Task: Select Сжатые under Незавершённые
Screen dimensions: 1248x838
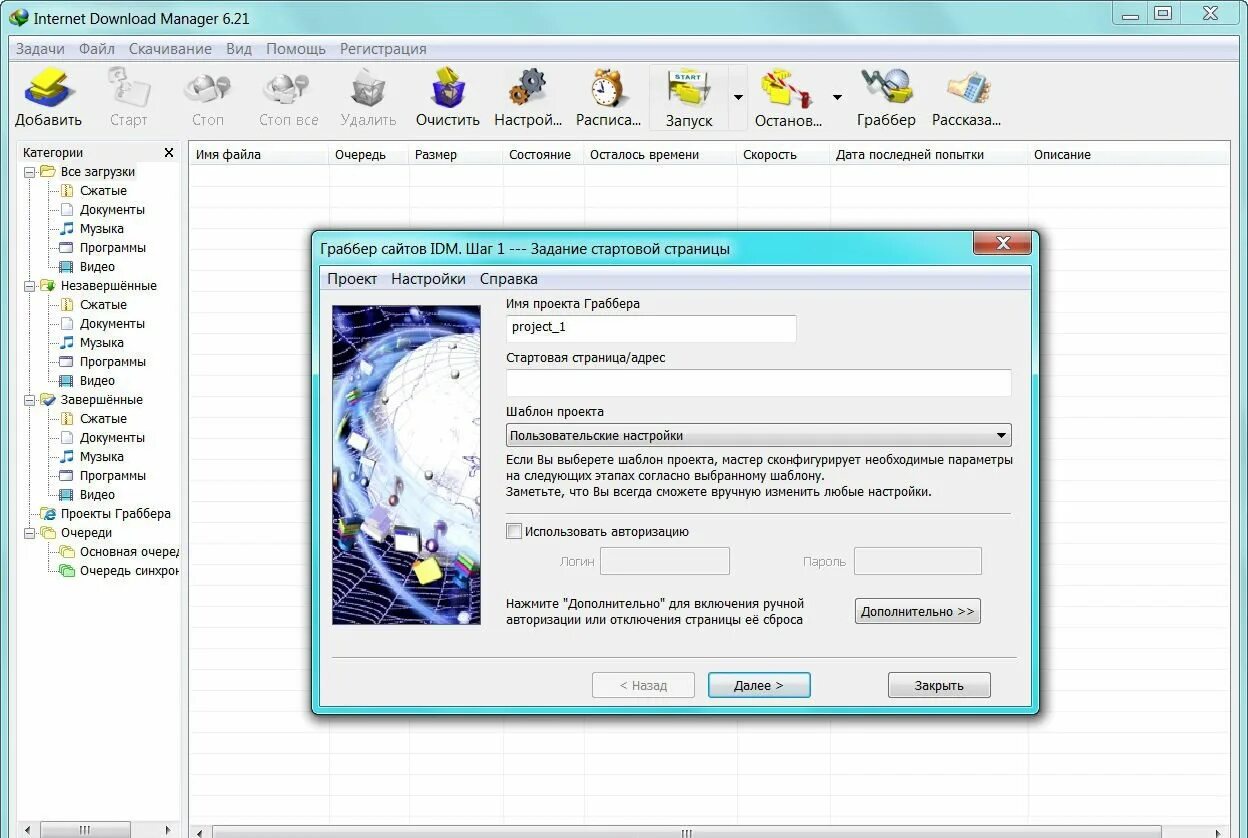Action: point(103,305)
